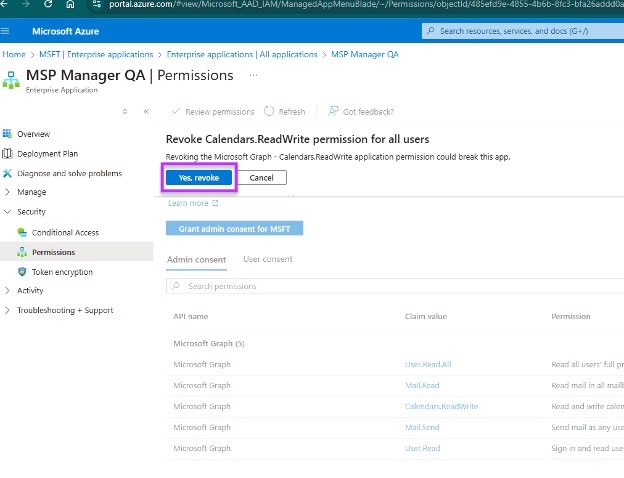Open the Mail.Read claim link
624x478 pixels.
(422, 385)
